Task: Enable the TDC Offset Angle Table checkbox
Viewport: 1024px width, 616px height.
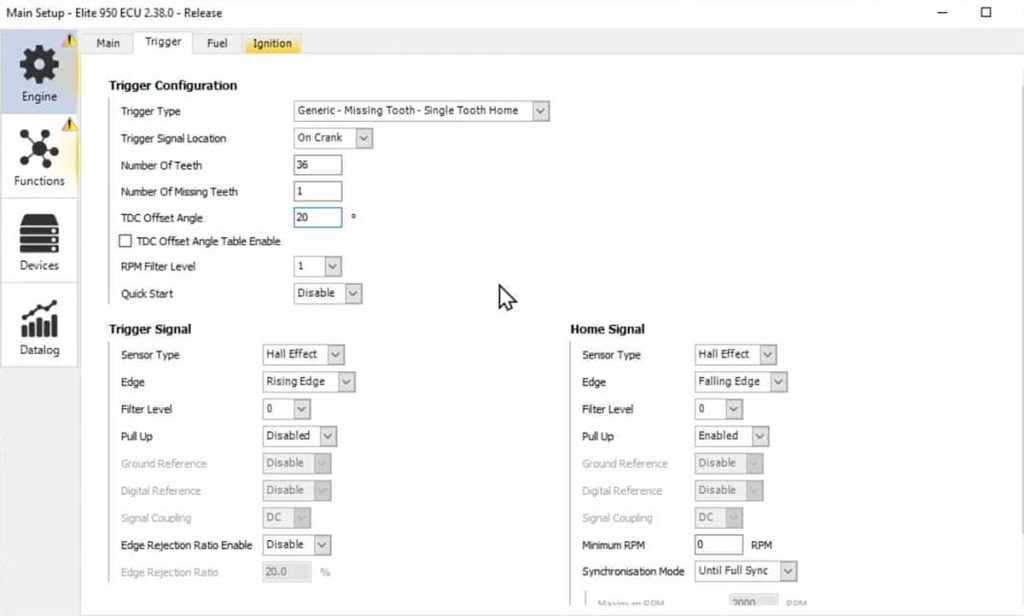Action: (126, 241)
